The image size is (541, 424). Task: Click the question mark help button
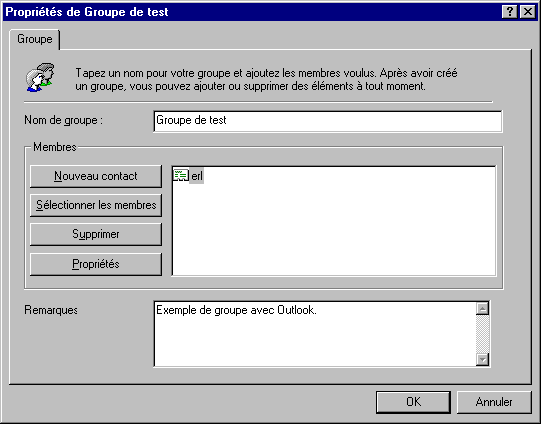(x=510, y=12)
